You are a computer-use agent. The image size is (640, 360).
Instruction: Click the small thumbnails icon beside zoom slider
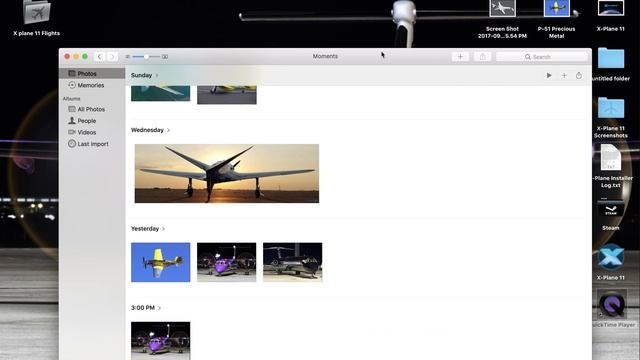tap(128, 57)
